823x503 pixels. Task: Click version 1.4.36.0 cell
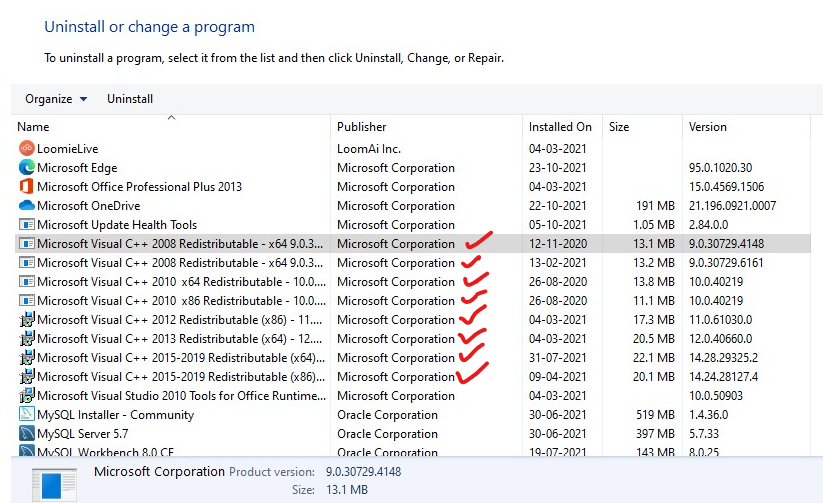coord(708,415)
